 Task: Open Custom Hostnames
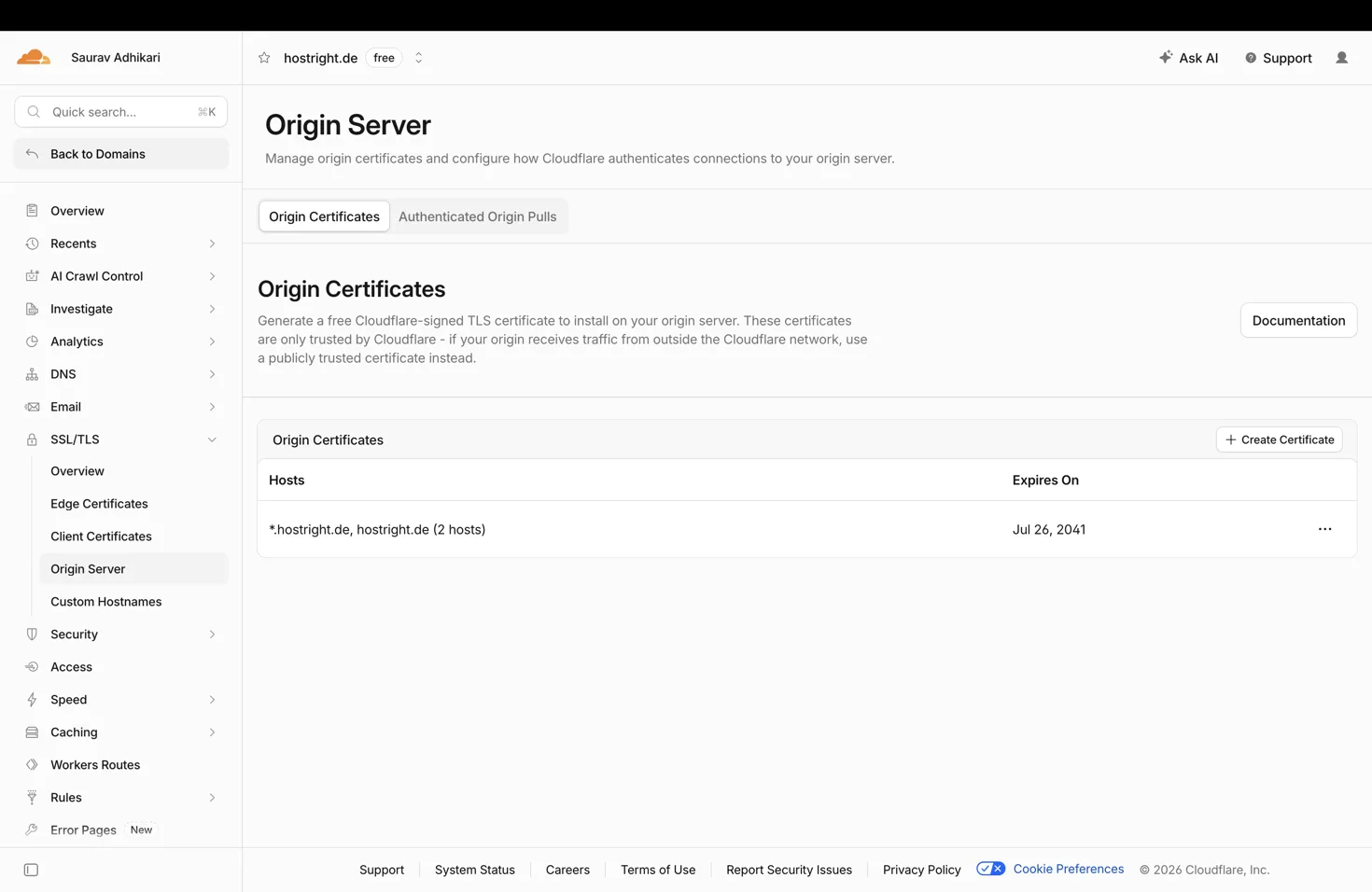[x=105, y=602]
